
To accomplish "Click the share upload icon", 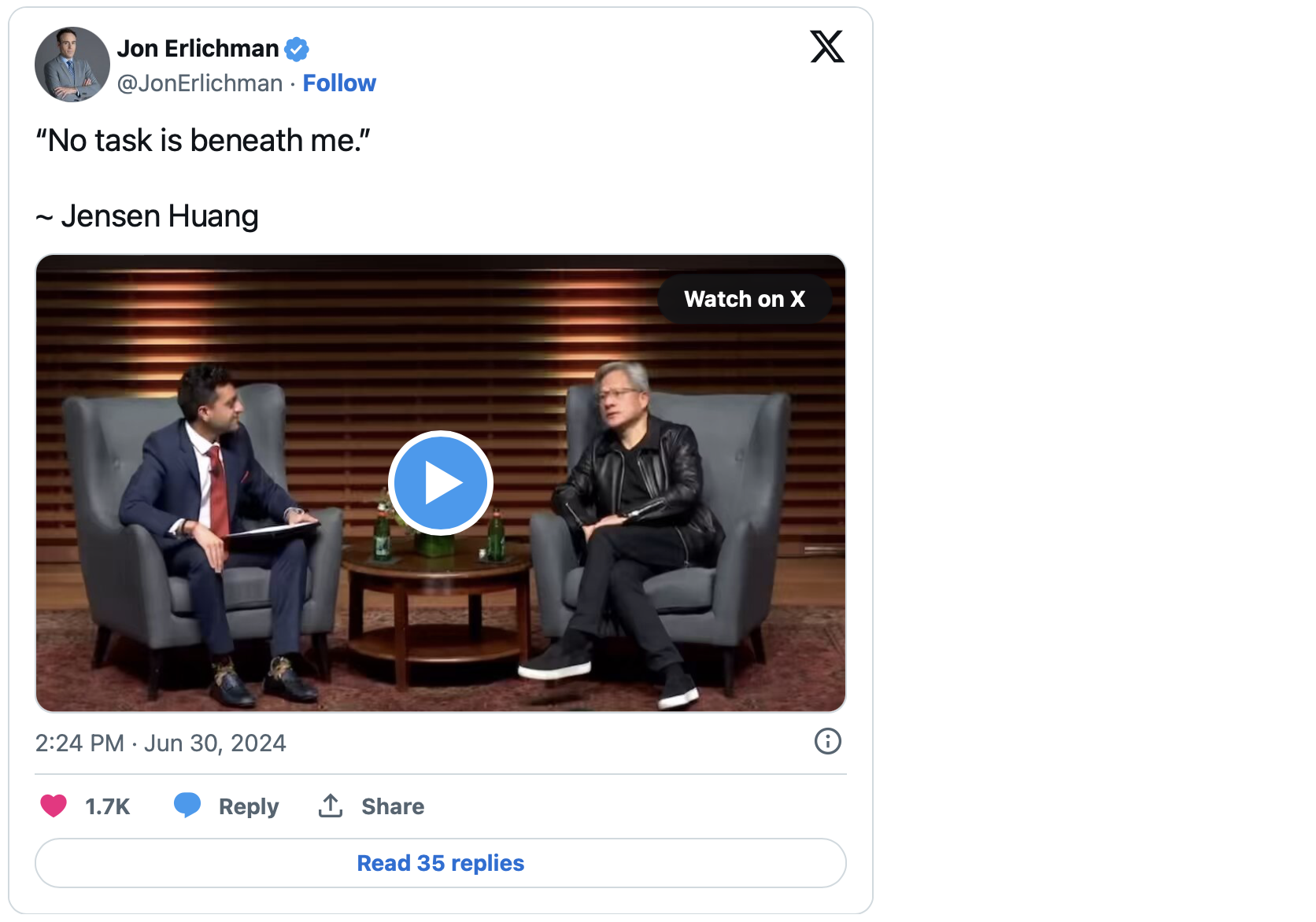I will click(331, 806).
